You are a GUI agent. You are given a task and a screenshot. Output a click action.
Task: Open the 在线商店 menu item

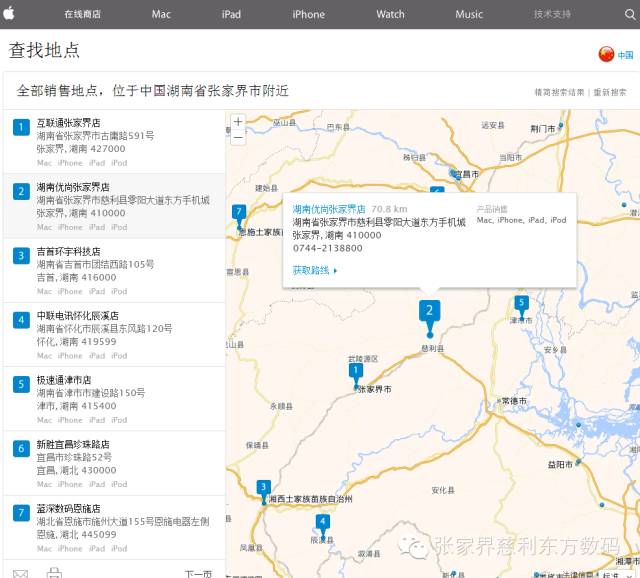click(x=82, y=14)
